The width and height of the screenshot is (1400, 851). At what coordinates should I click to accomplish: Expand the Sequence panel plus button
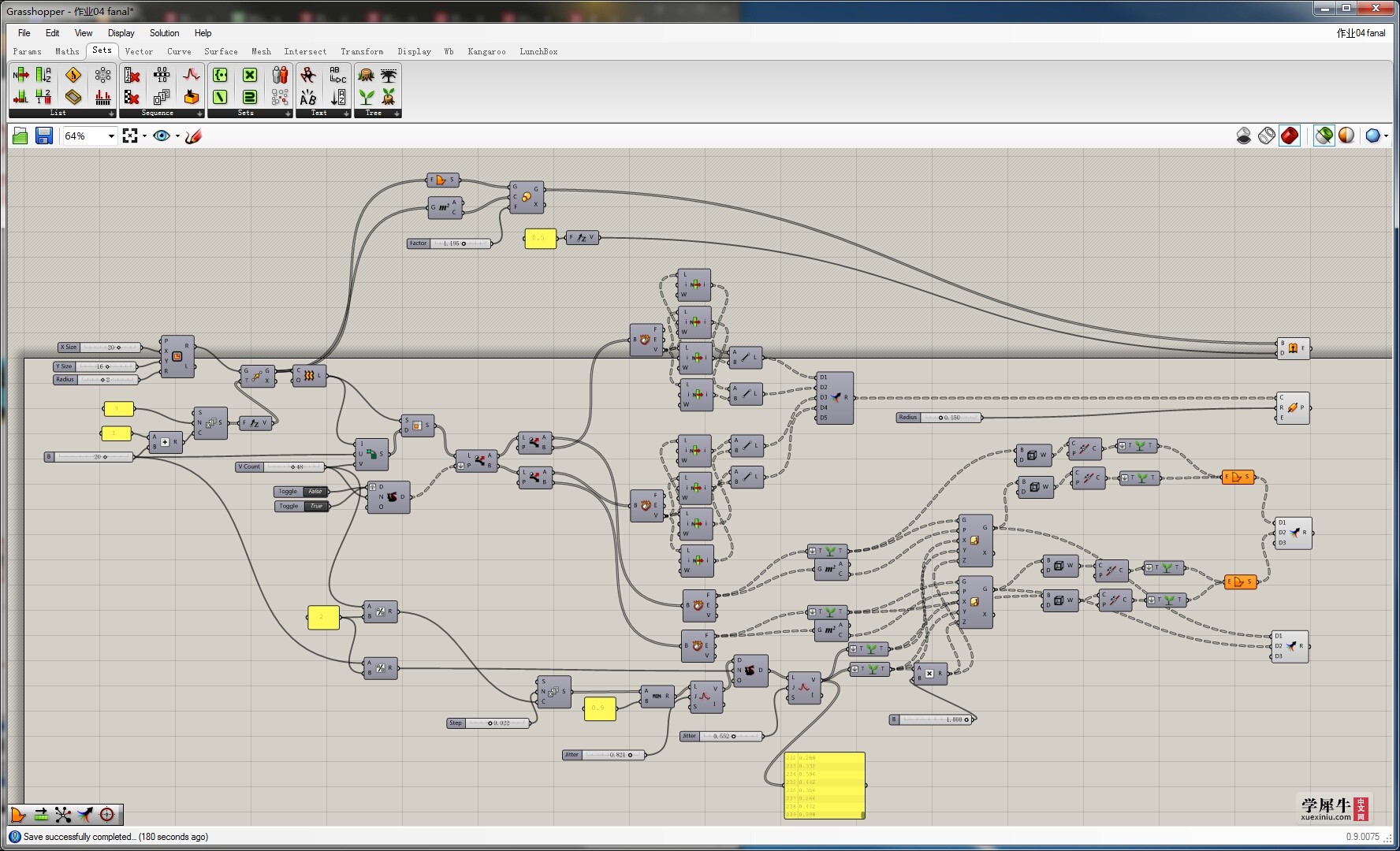[199, 113]
